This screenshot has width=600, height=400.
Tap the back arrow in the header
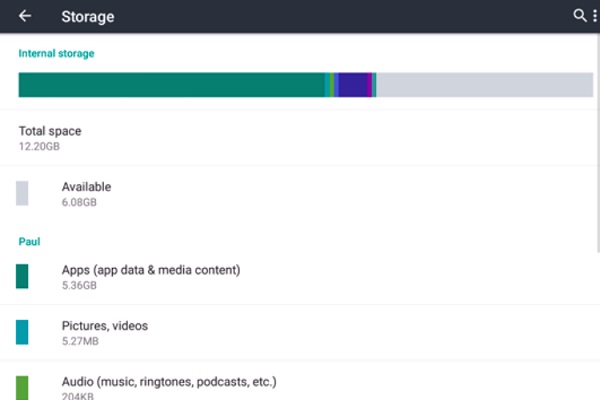tap(25, 16)
